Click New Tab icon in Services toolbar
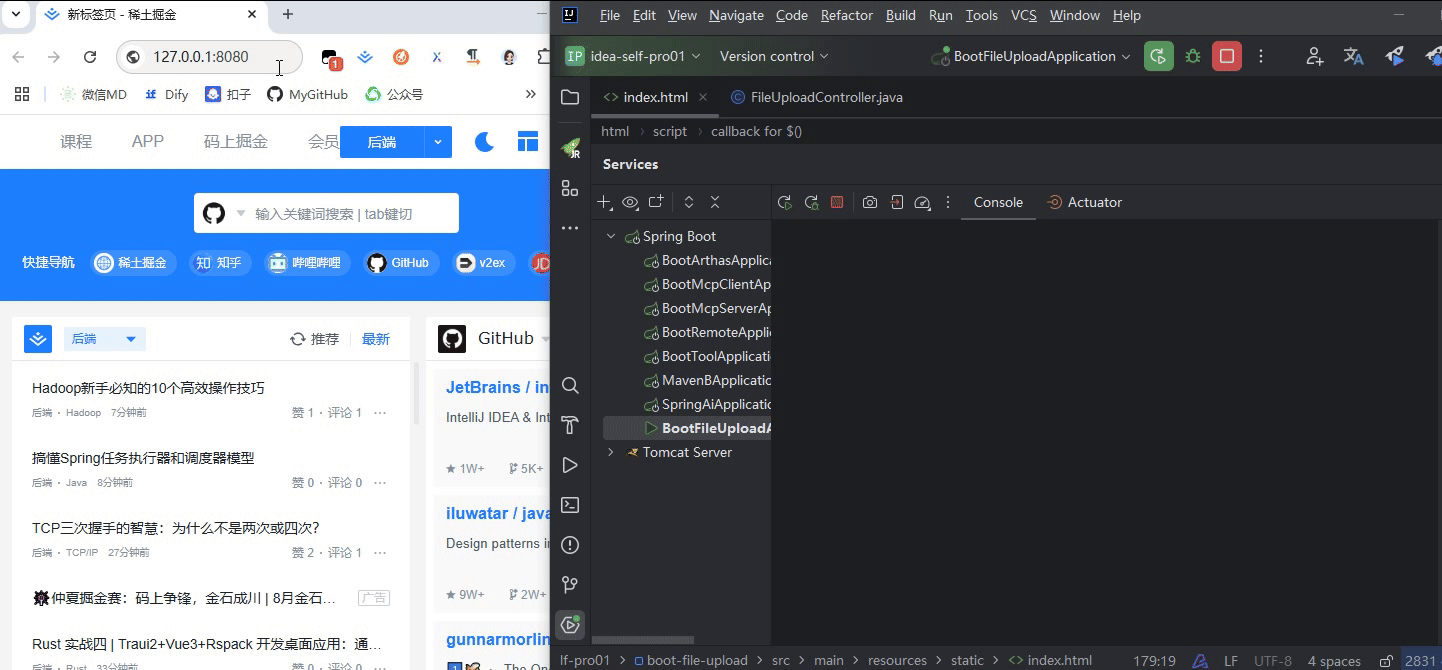The width and height of the screenshot is (1442, 670). point(656,202)
